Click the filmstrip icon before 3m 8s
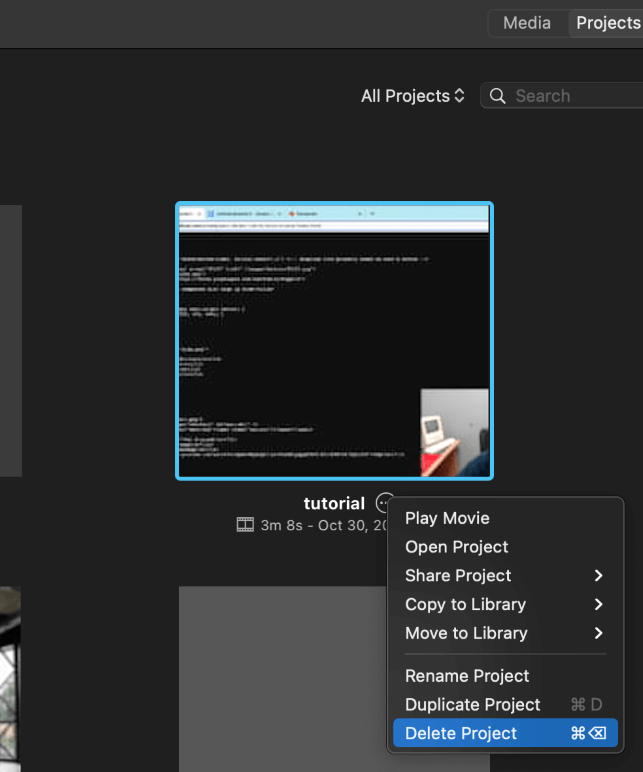The image size is (643, 772). click(x=245, y=525)
